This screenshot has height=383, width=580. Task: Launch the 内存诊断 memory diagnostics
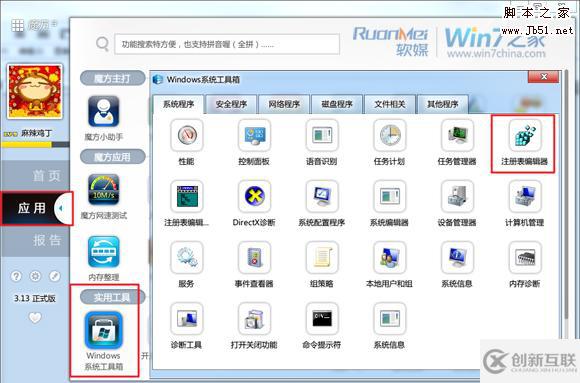coord(525,258)
